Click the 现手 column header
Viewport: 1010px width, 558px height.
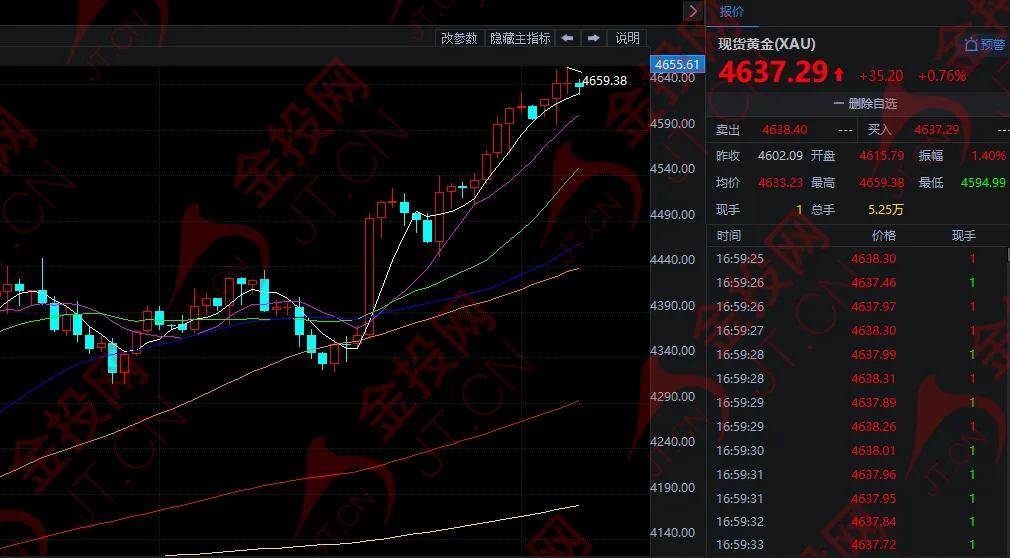(x=964, y=236)
